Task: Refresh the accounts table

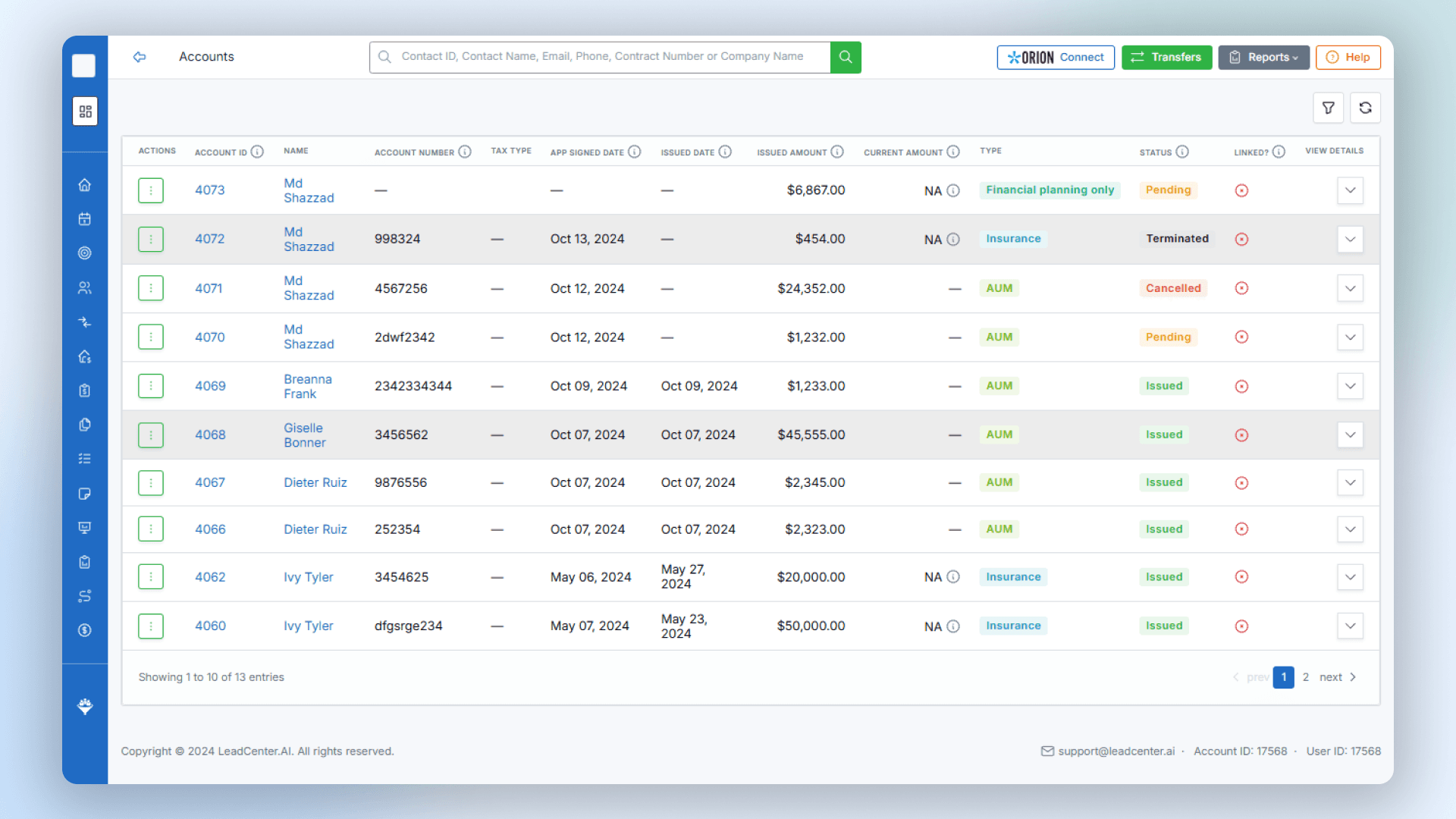Action: click(1366, 108)
